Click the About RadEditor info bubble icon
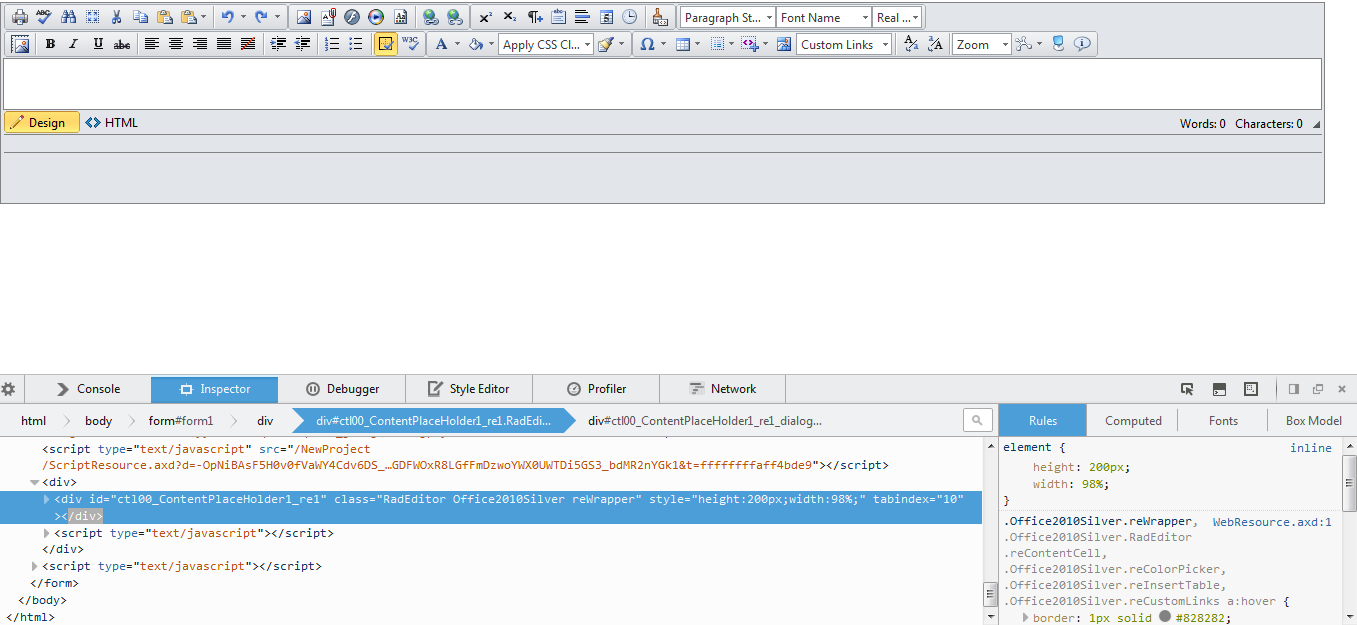Image resolution: width=1357 pixels, height=625 pixels. (x=1082, y=44)
